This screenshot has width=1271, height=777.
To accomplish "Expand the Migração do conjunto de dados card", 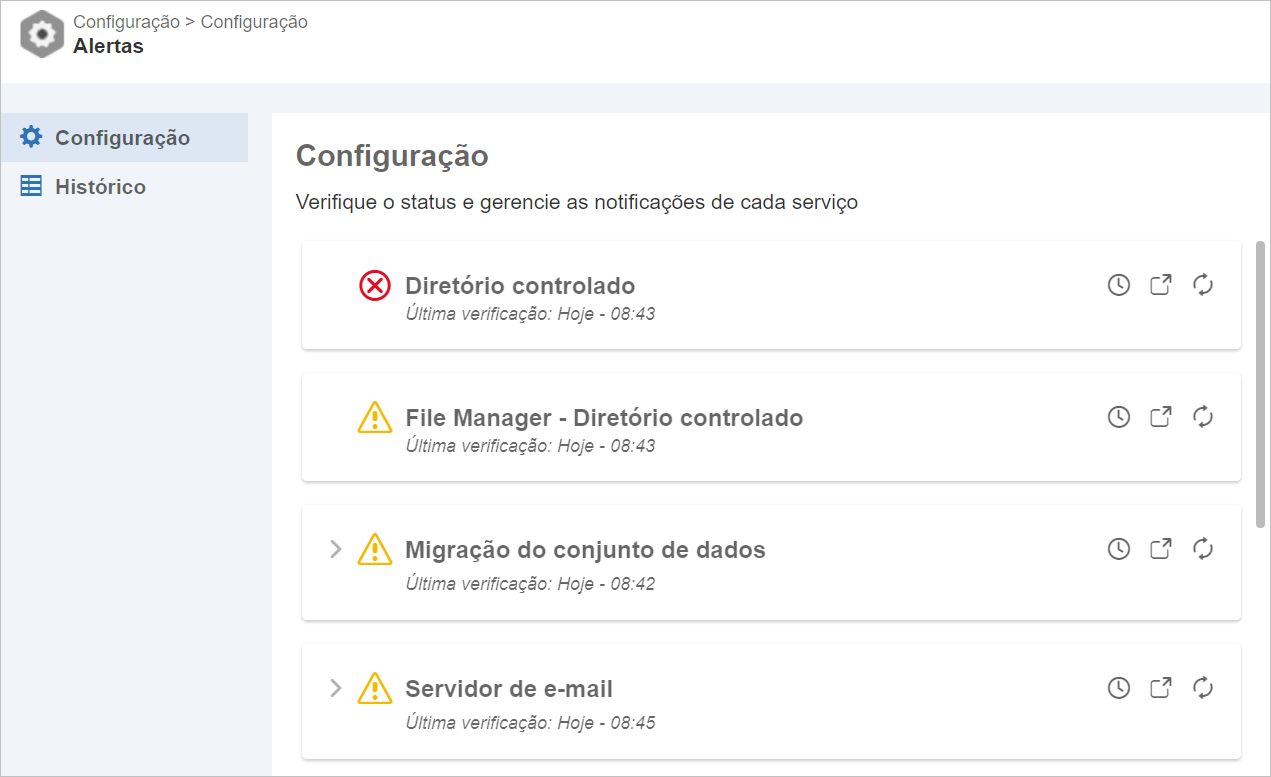I will 336,549.
